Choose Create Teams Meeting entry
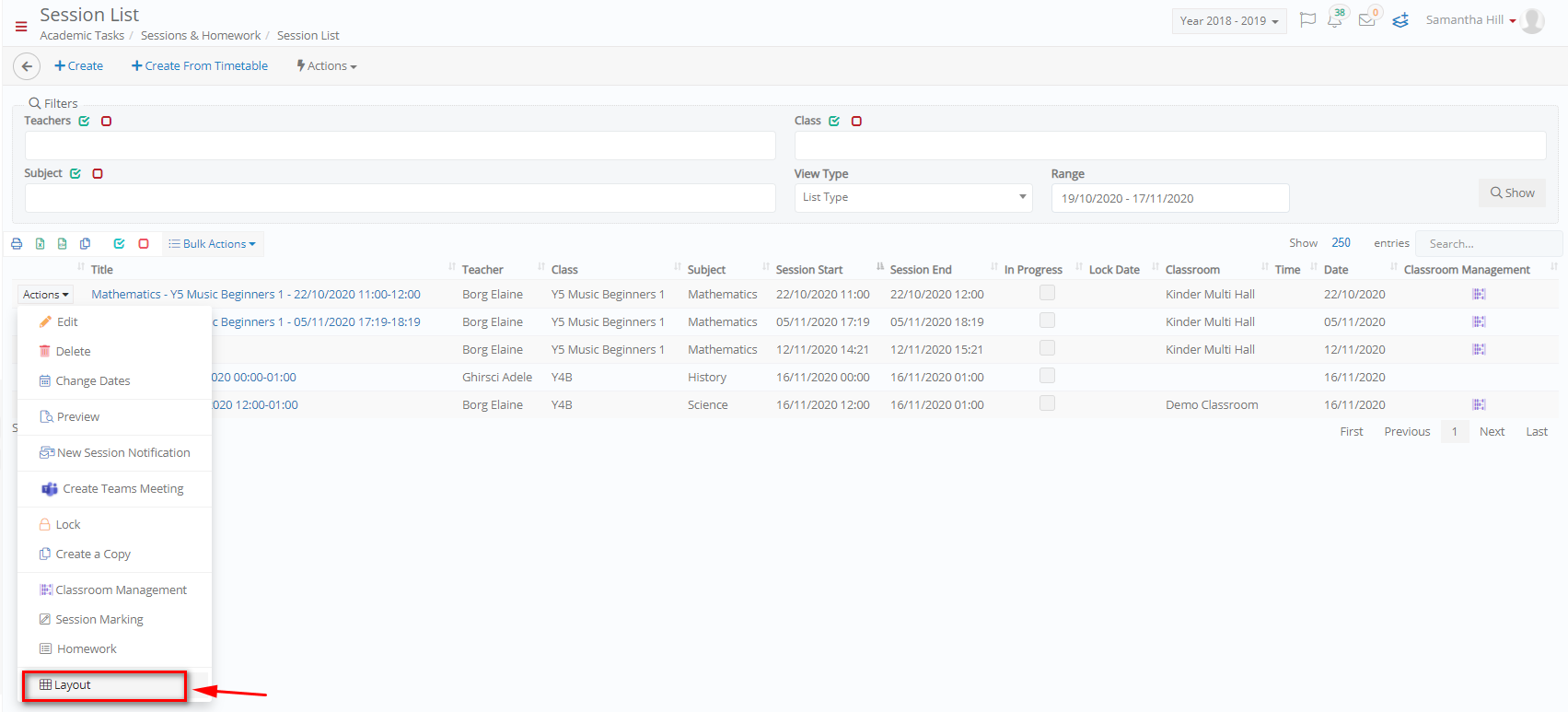Image resolution: width=1568 pixels, height=712 pixels. 114,489
